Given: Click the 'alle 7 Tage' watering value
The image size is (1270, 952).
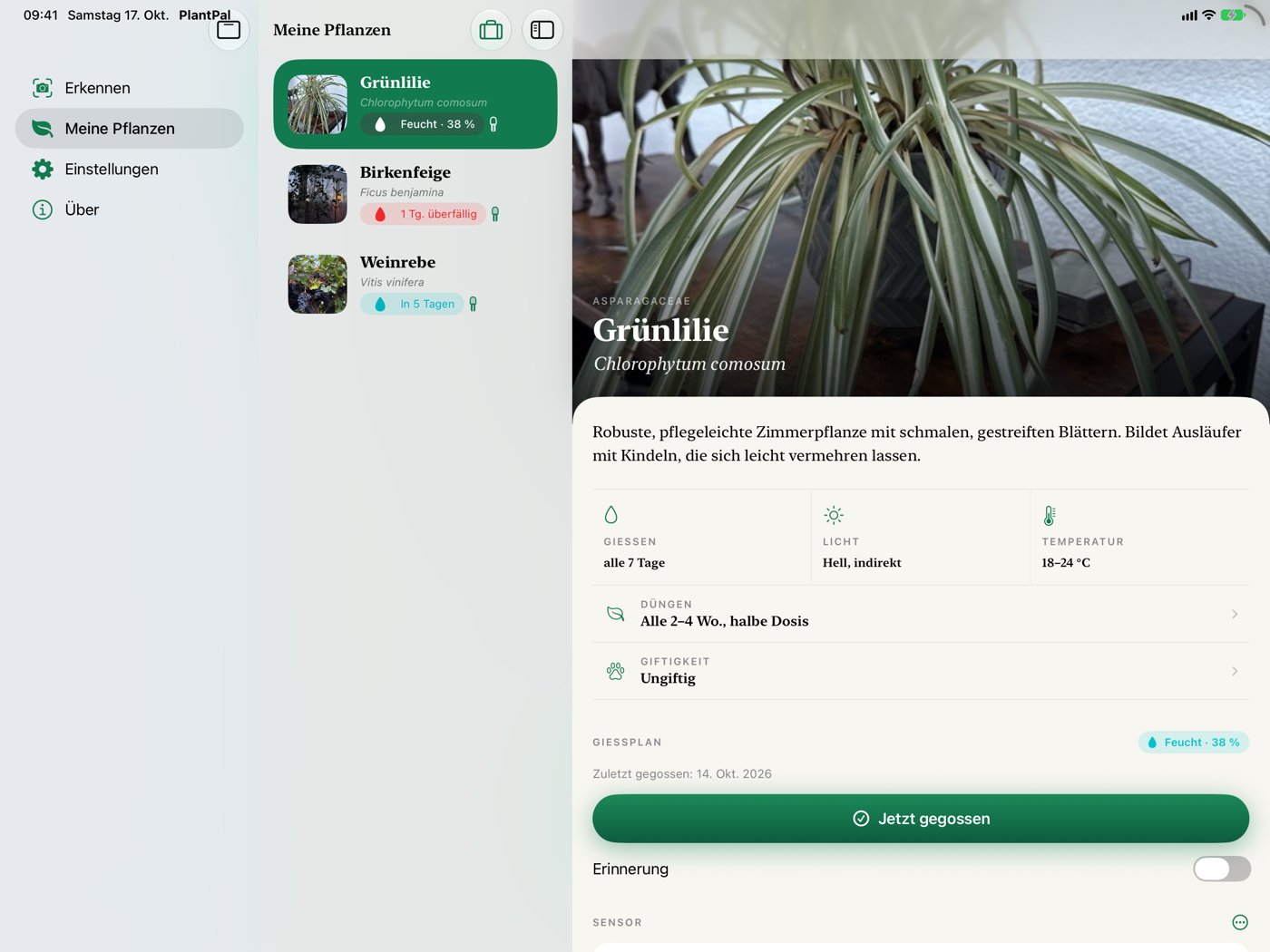Looking at the screenshot, I should click(x=634, y=563).
